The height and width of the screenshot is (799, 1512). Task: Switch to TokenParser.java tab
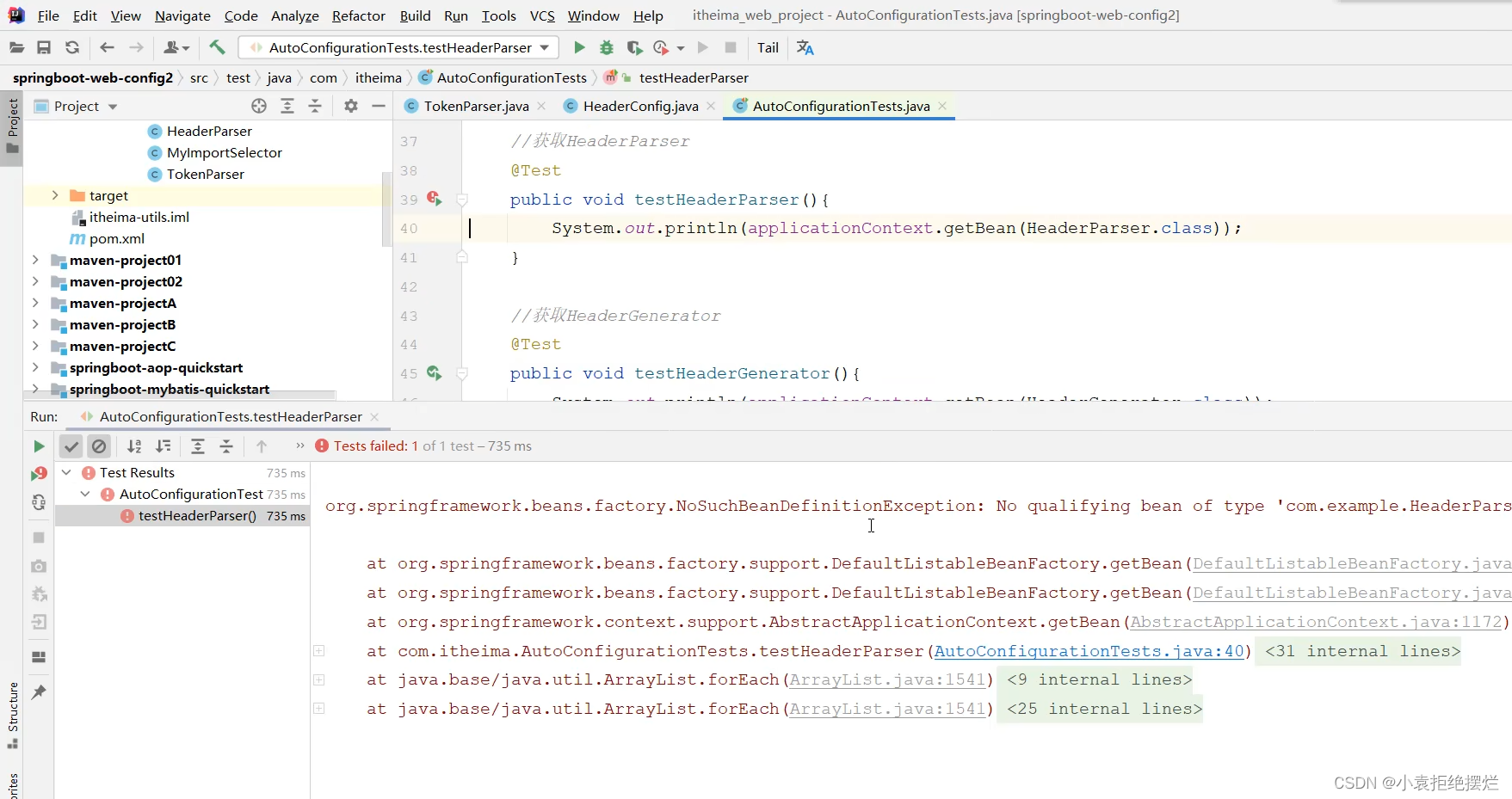(476, 106)
